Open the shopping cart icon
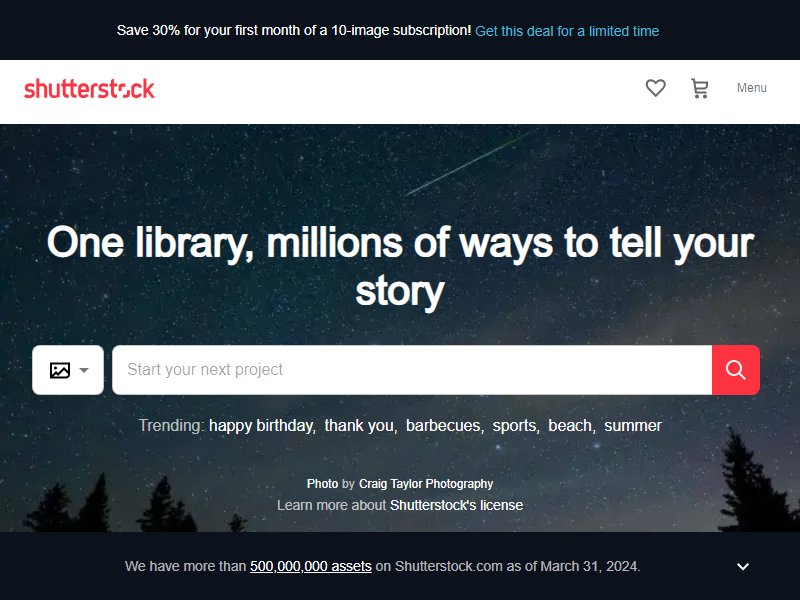The width and height of the screenshot is (800, 600). point(699,88)
